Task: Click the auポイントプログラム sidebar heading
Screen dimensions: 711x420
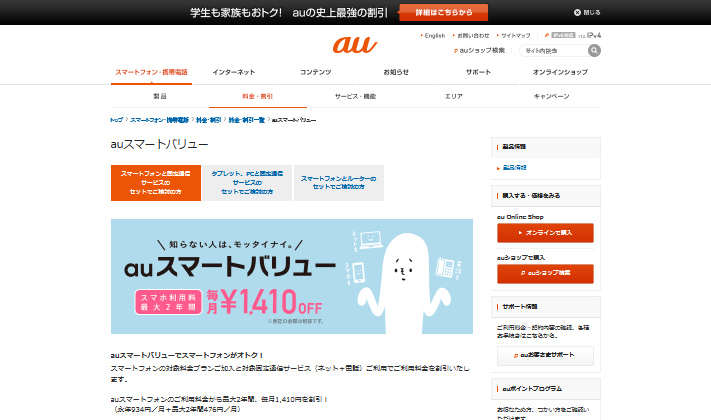Action: [532, 389]
